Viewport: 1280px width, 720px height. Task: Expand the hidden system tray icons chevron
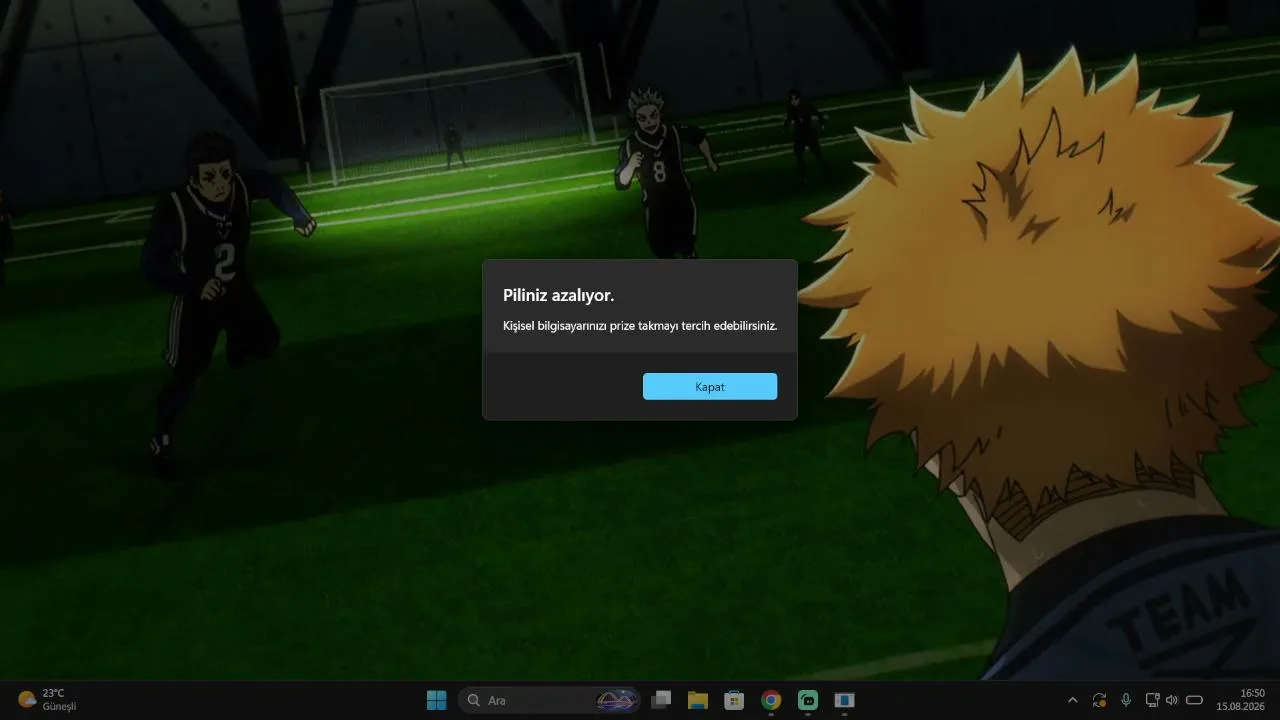tap(1073, 700)
